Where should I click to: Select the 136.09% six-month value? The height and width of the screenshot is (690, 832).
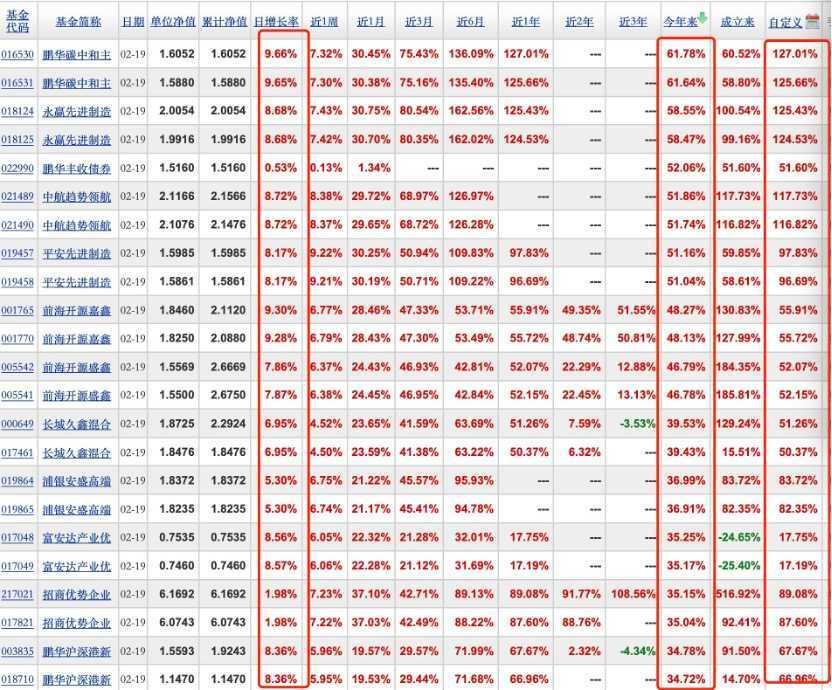(x=471, y=54)
